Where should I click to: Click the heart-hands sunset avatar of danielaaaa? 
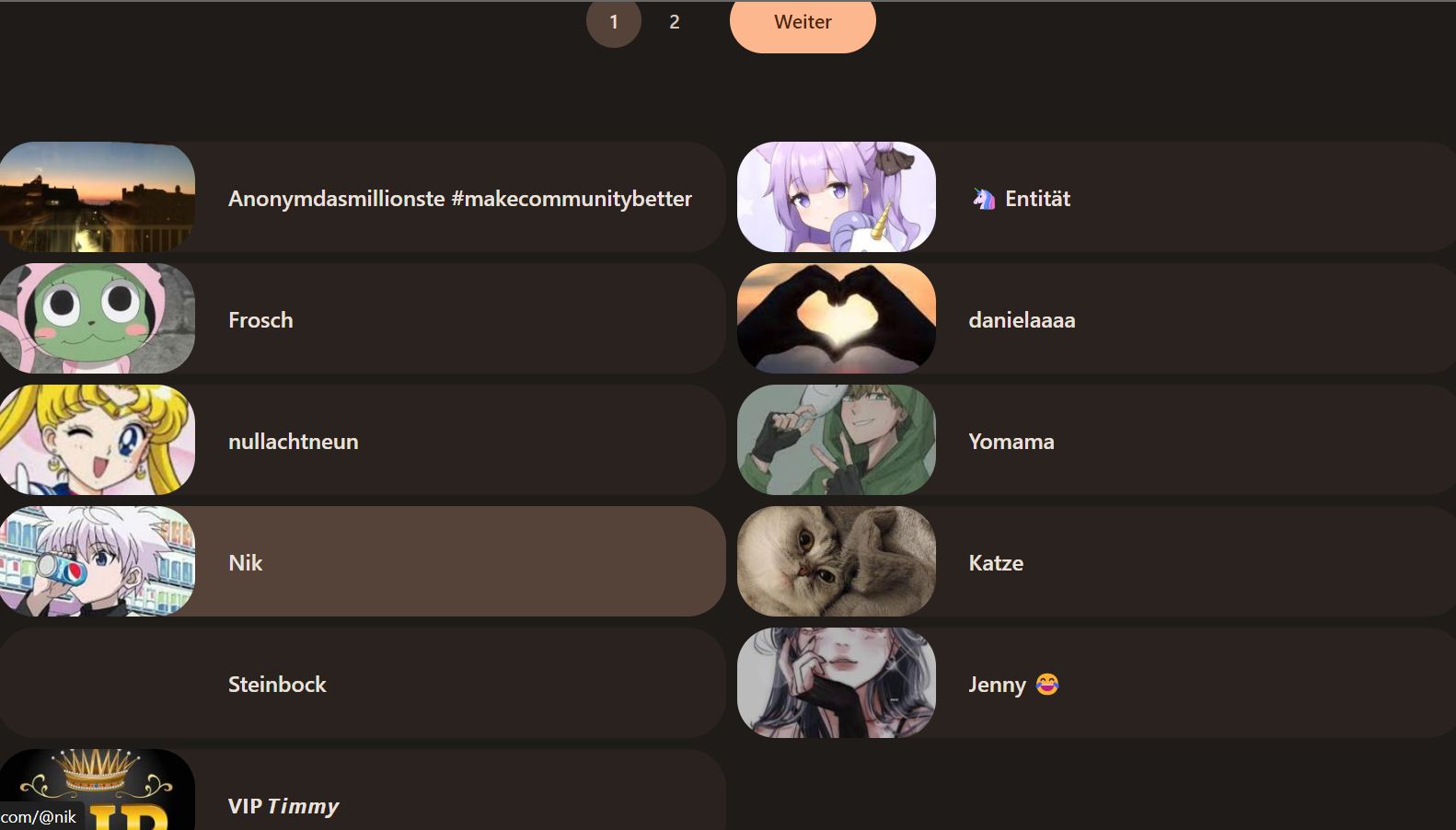pos(837,318)
